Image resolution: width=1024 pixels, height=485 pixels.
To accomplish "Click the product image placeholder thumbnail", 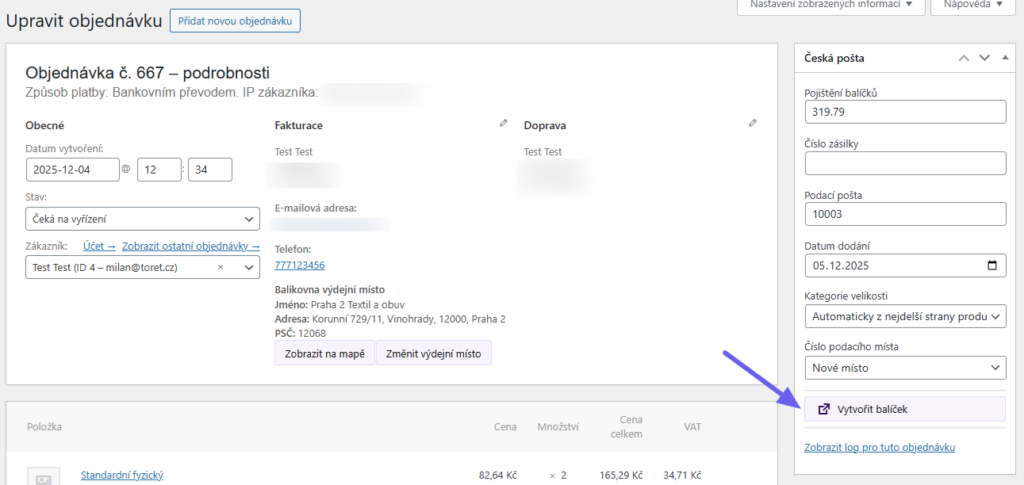I will pos(43,477).
